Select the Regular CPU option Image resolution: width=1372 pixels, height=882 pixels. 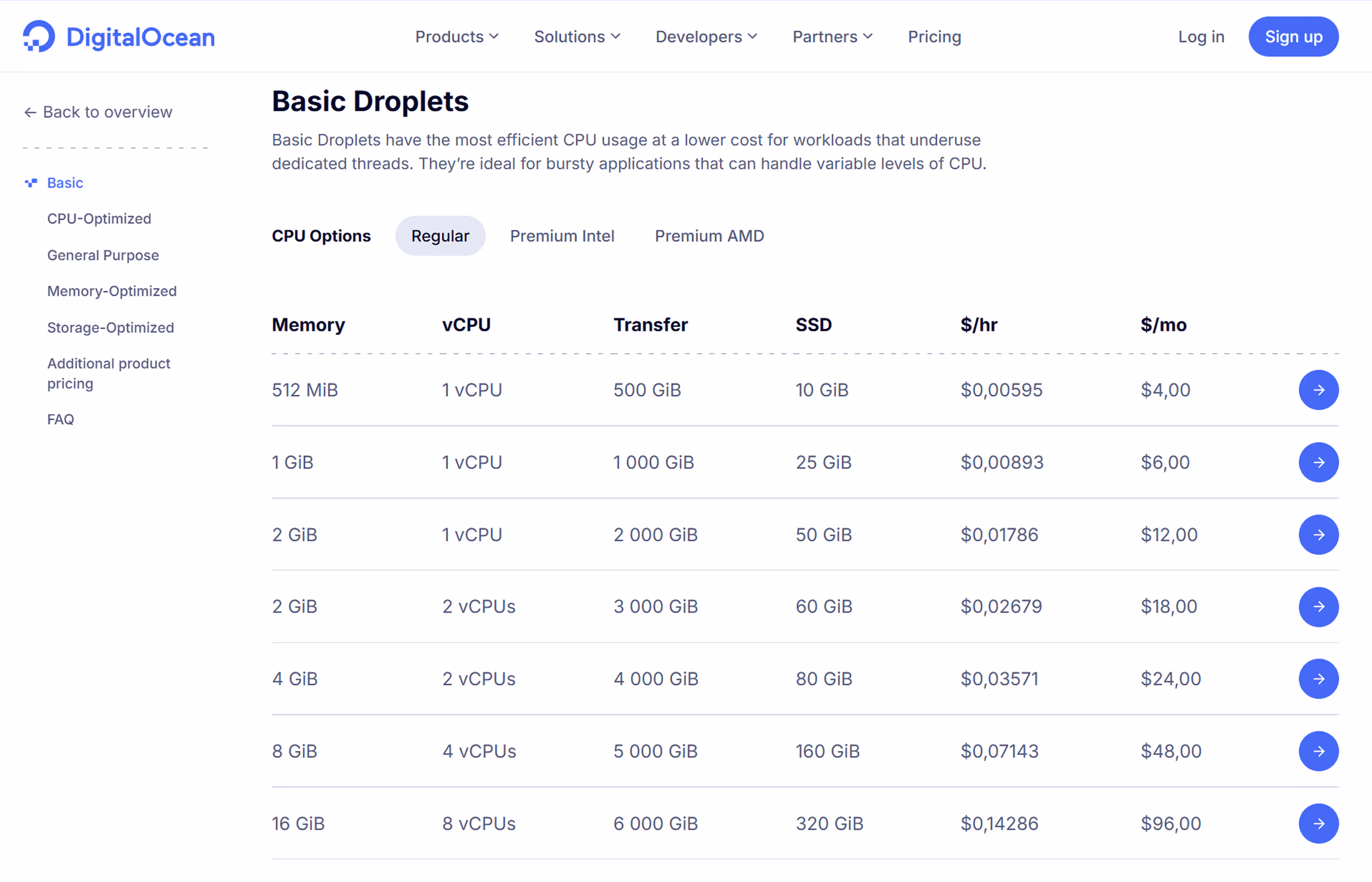[439, 236]
